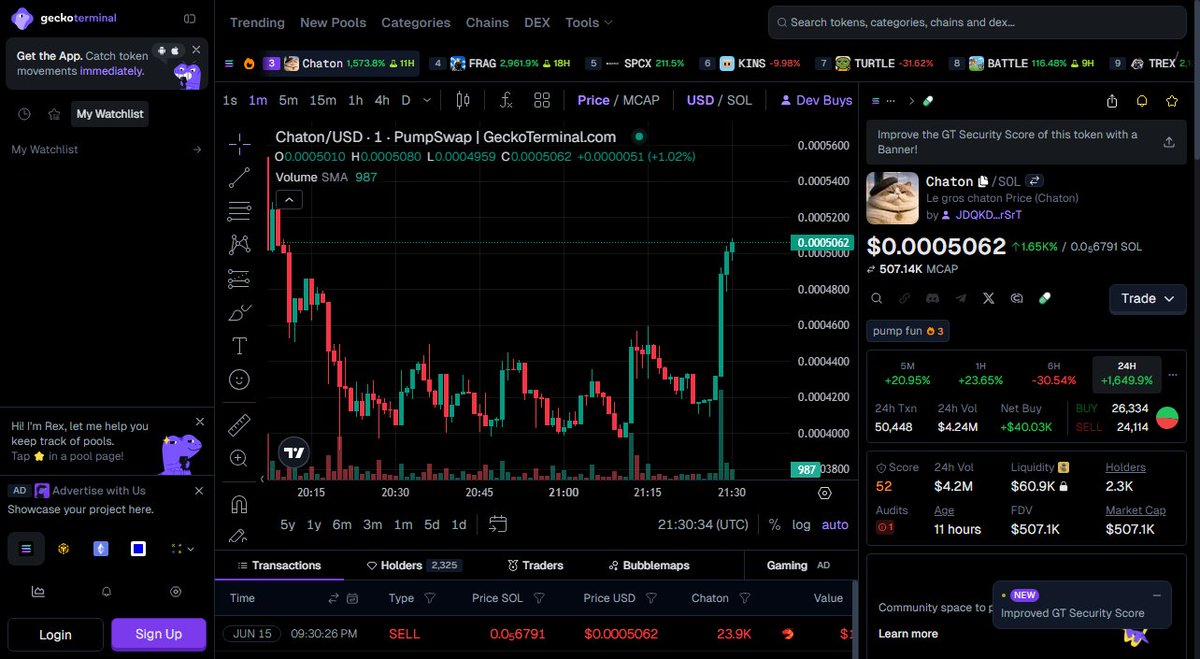The width and height of the screenshot is (1200, 659).
Task: Select the Fibonacci retracement tool
Action: [x=239, y=211]
